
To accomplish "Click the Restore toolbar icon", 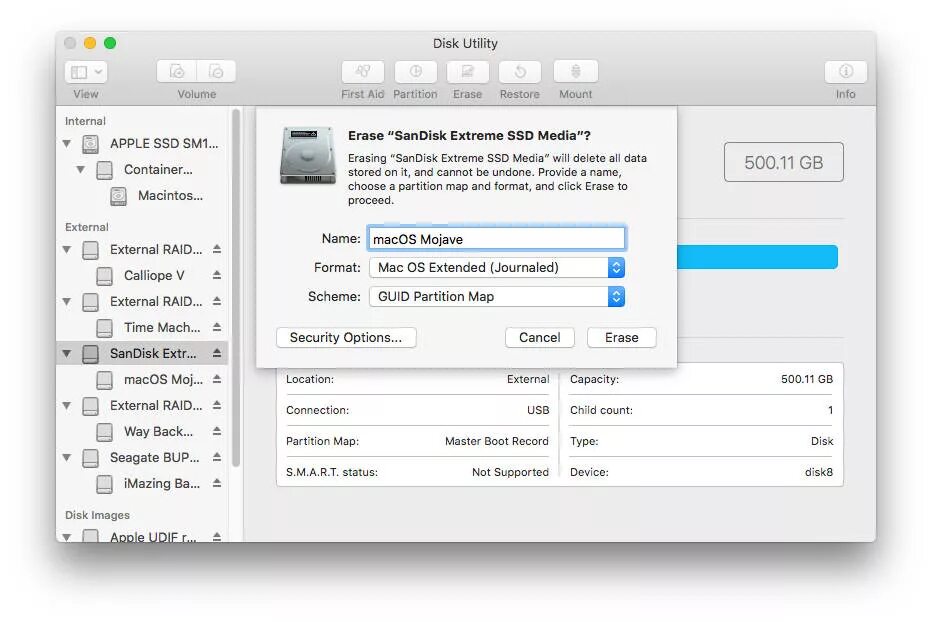I will click(x=519, y=71).
